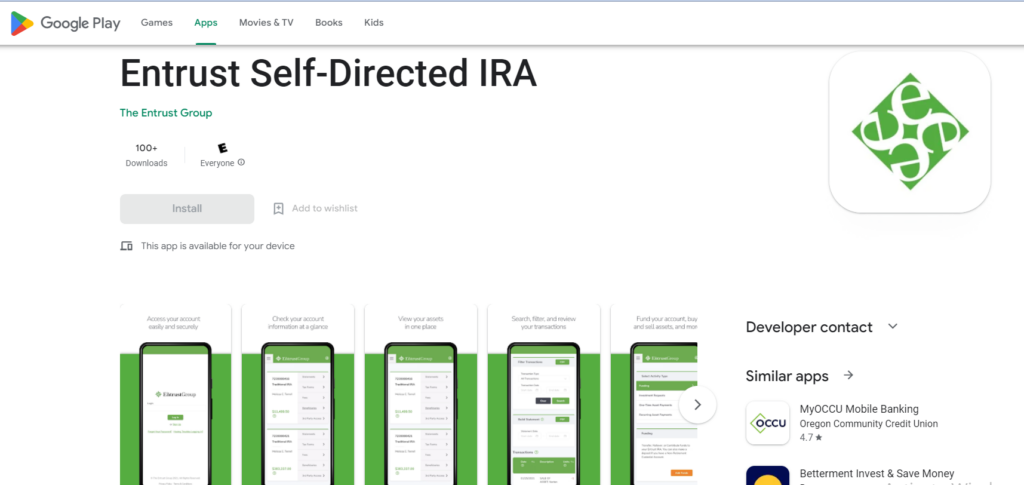The image size is (1024, 485).
Task: Click the Google Play logo
Action: tap(65, 23)
